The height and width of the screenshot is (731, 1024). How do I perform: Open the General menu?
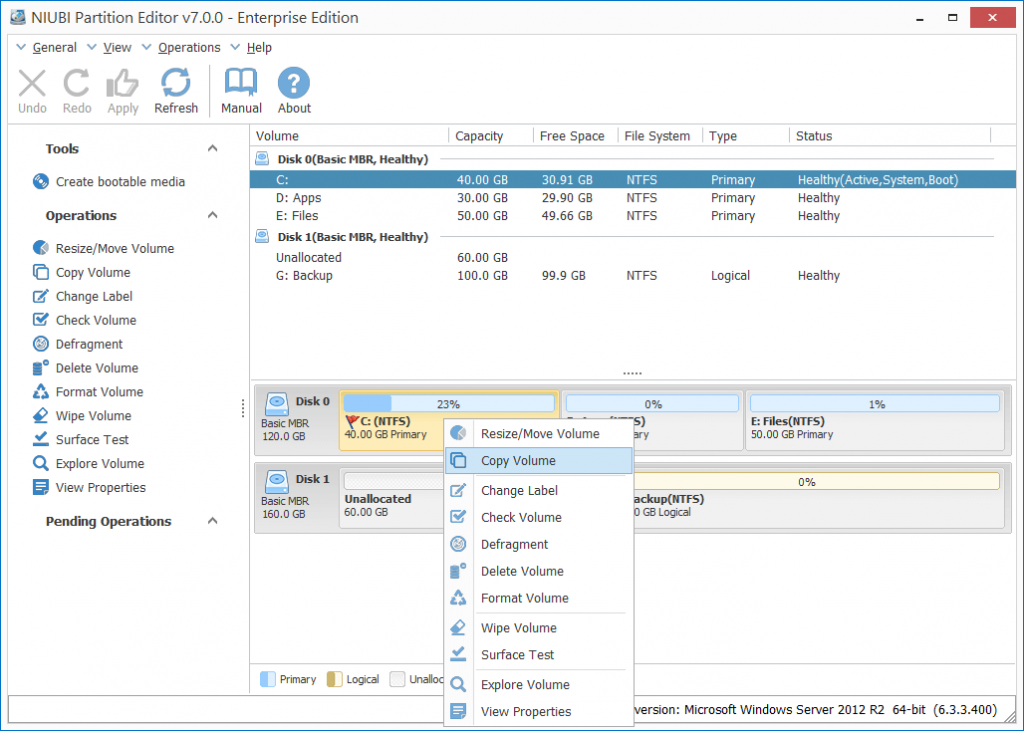click(54, 47)
